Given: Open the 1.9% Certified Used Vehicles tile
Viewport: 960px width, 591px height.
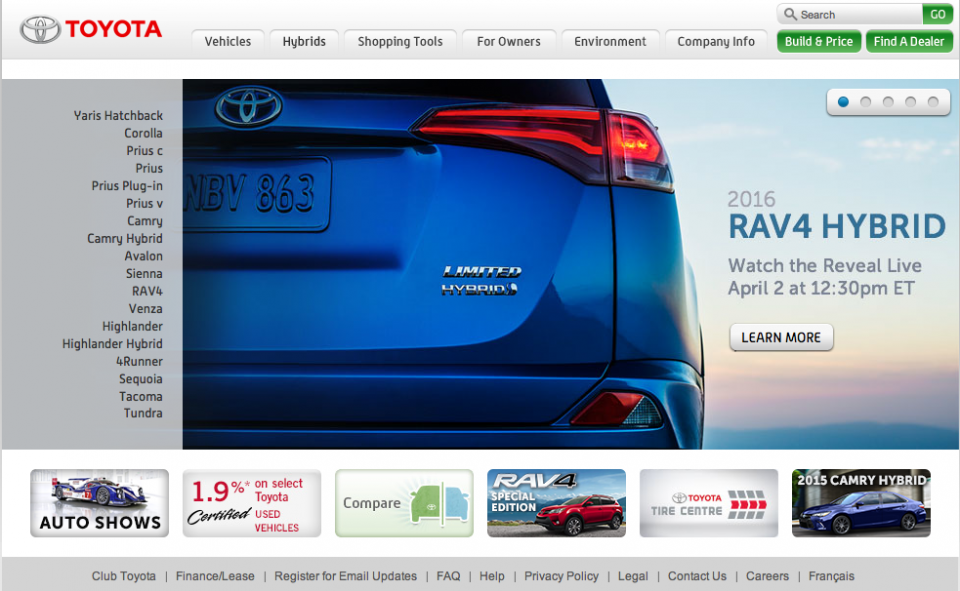Looking at the screenshot, I should point(252,503).
